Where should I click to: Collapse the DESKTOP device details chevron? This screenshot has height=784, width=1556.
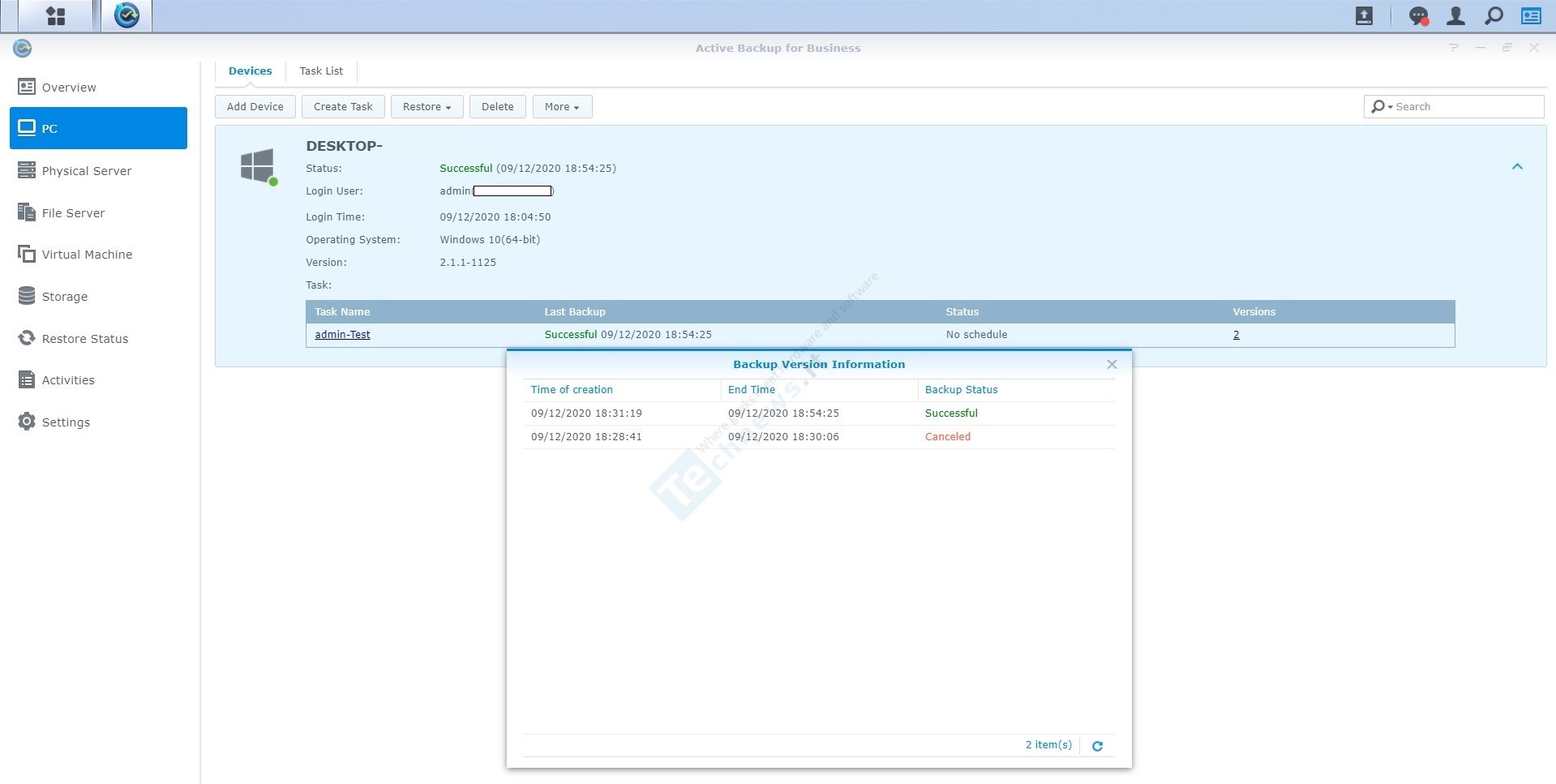click(1517, 166)
